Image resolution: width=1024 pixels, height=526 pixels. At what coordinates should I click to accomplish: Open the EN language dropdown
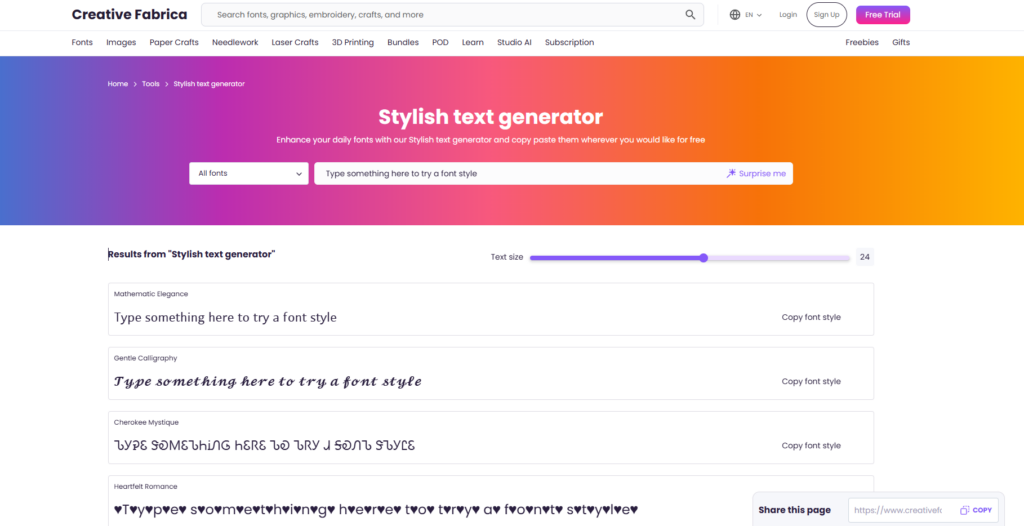[x=752, y=14]
